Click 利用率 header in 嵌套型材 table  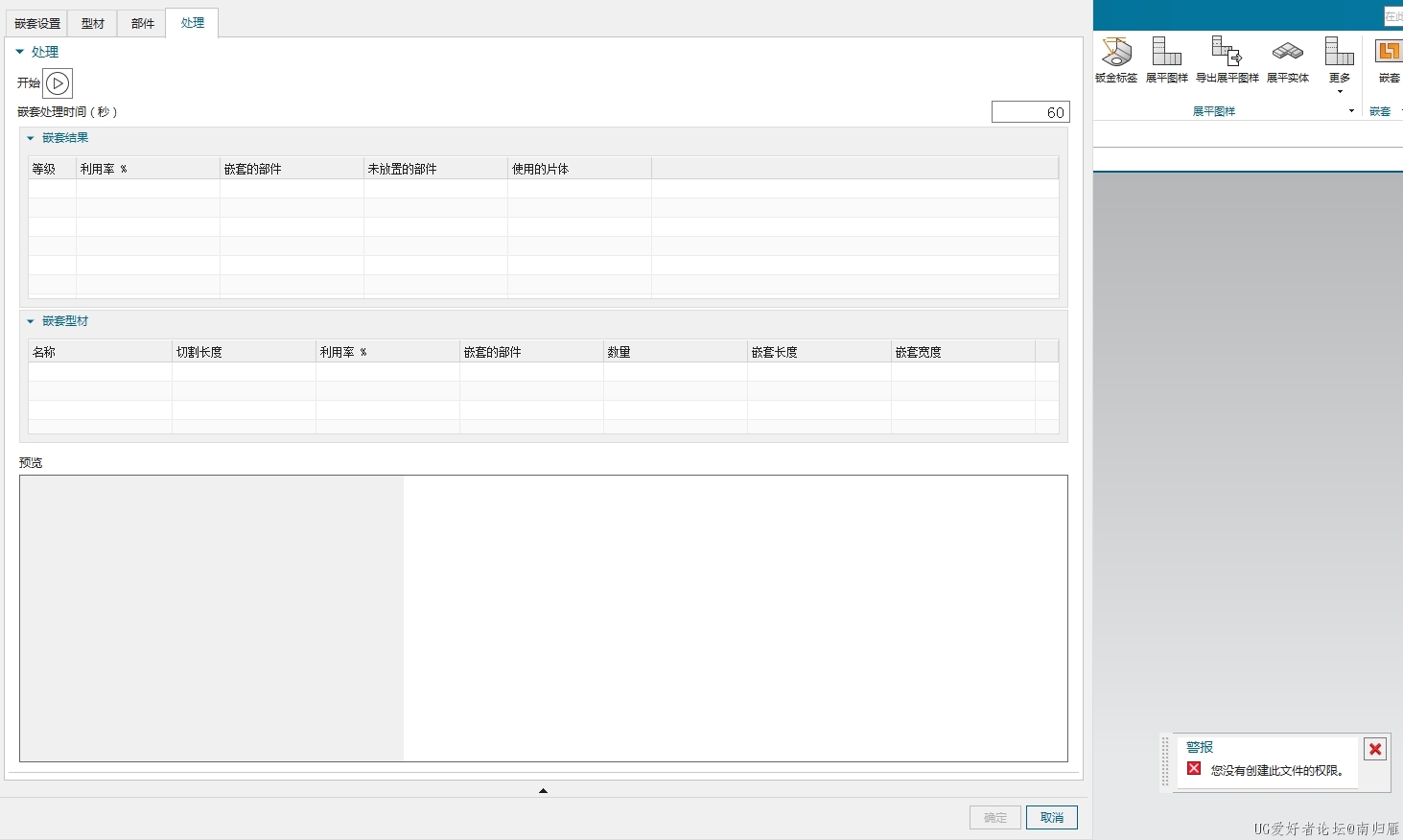[387, 352]
